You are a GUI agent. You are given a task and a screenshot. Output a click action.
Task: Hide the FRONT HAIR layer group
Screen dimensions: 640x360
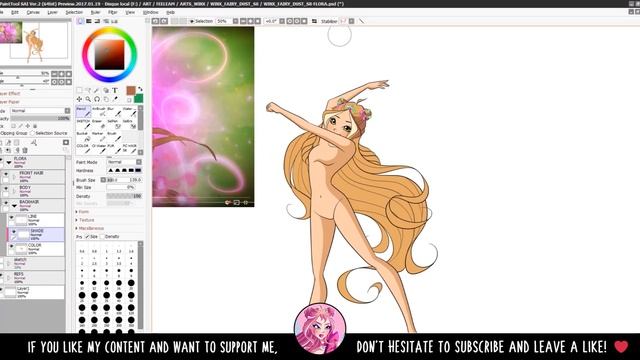(x=6, y=174)
